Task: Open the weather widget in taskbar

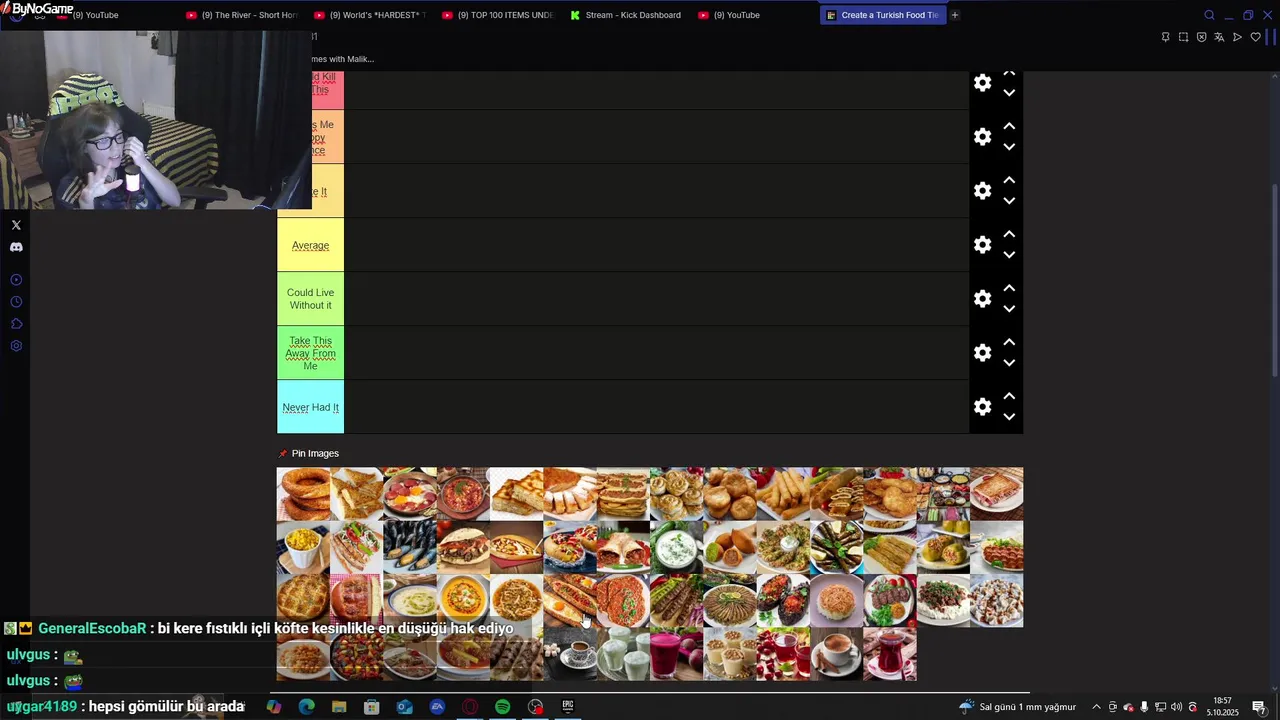Action: (x=1017, y=707)
